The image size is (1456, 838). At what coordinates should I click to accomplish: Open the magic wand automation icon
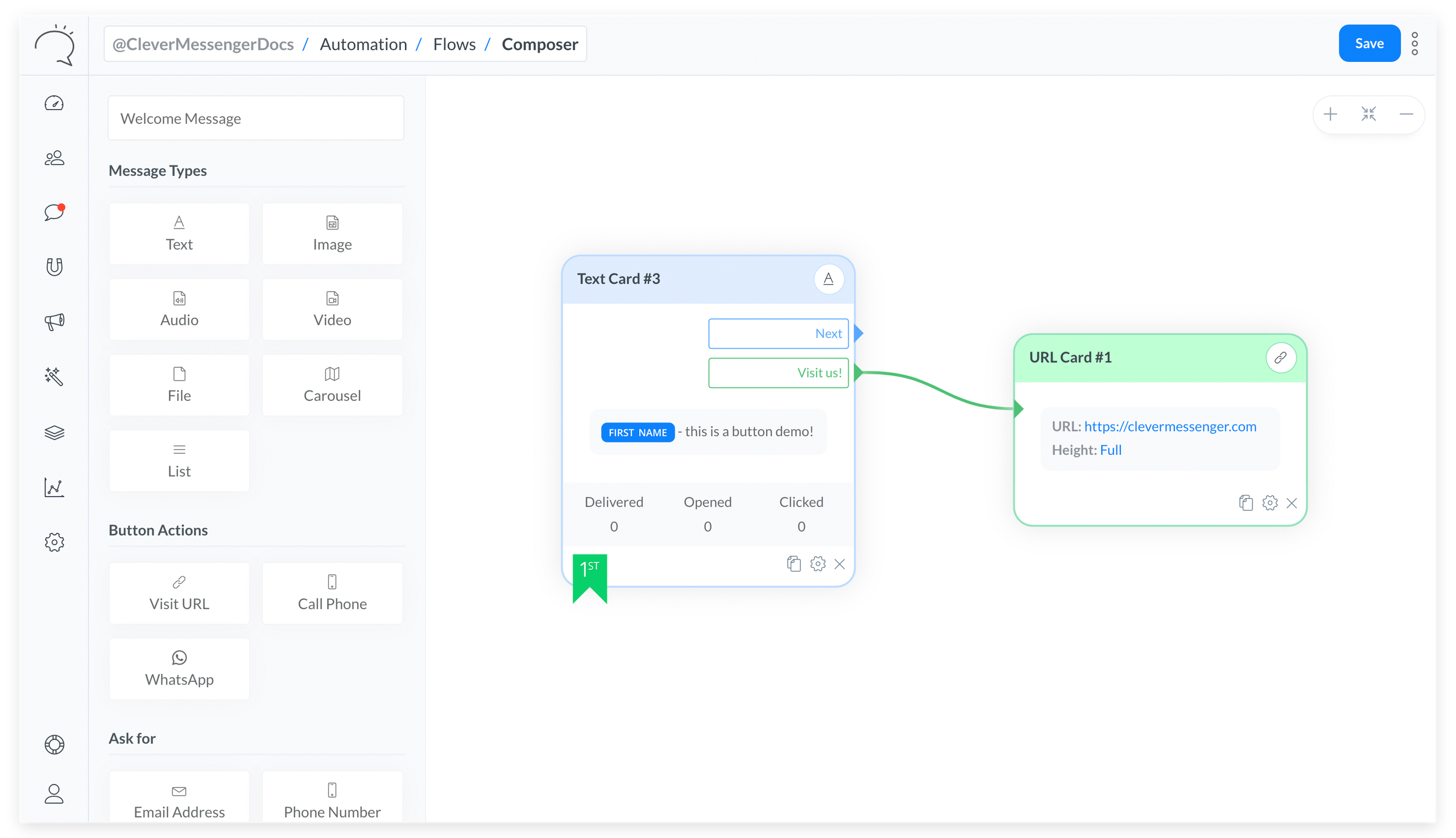tap(54, 376)
